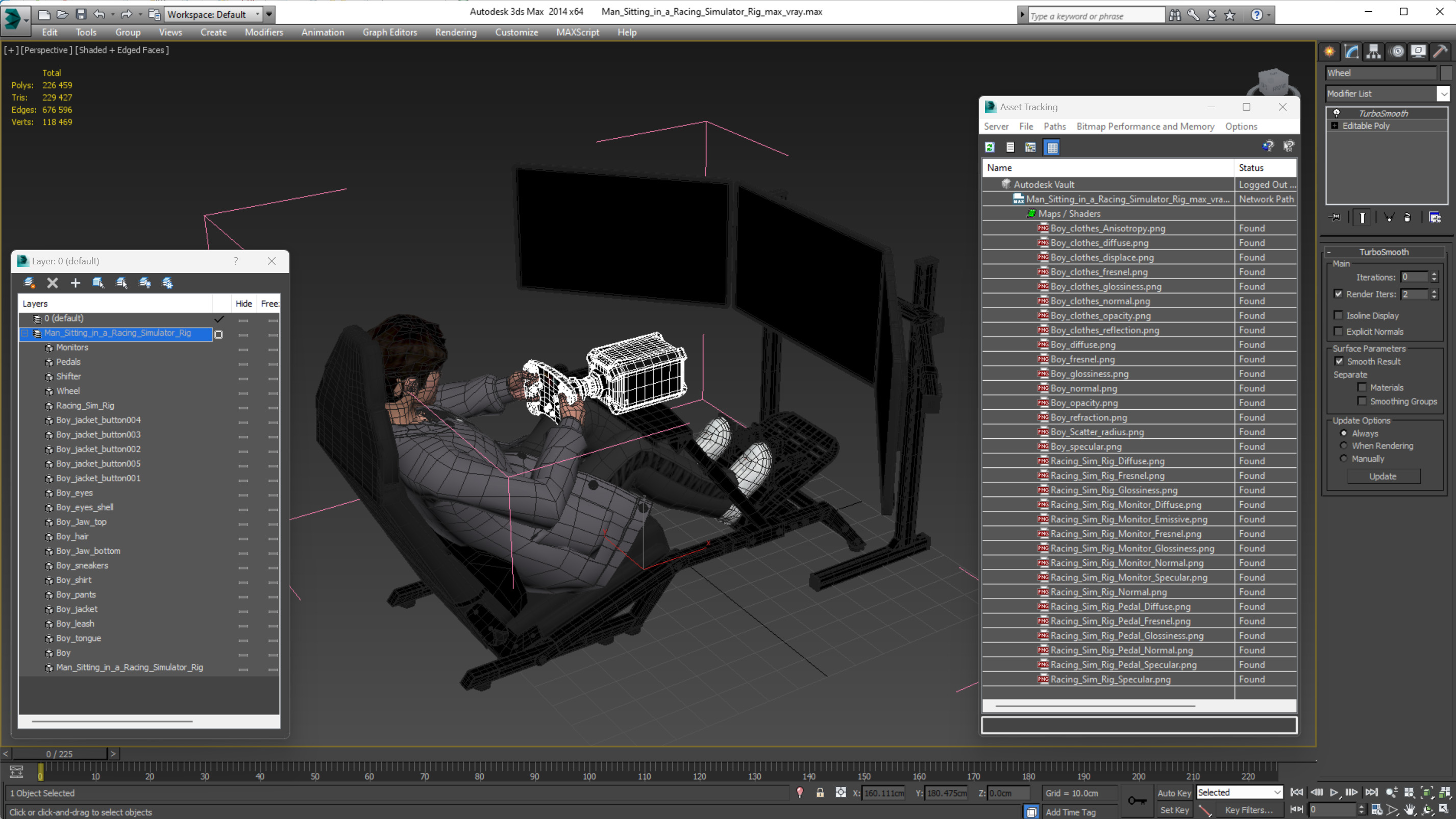The width and height of the screenshot is (1456, 819).
Task: Click the Save File toolbar icon
Action: pyautogui.click(x=81, y=14)
